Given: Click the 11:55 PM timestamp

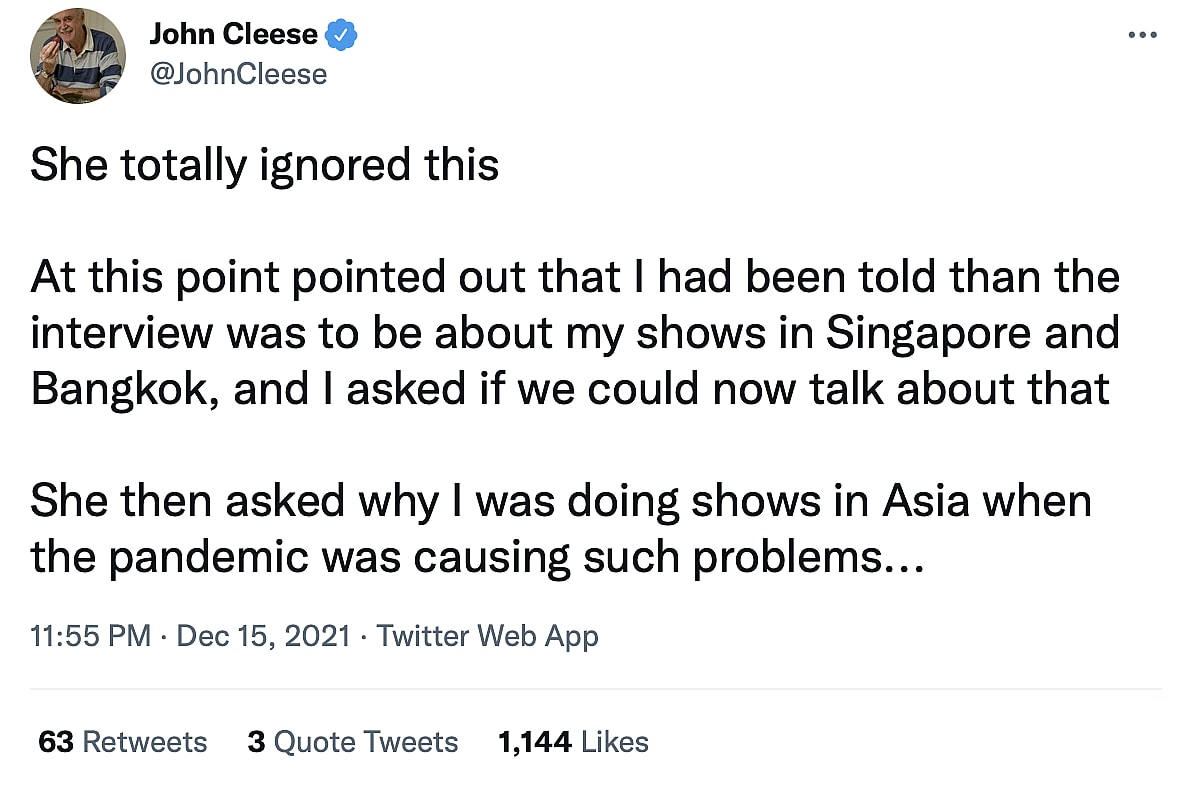Looking at the screenshot, I should tap(91, 636).
